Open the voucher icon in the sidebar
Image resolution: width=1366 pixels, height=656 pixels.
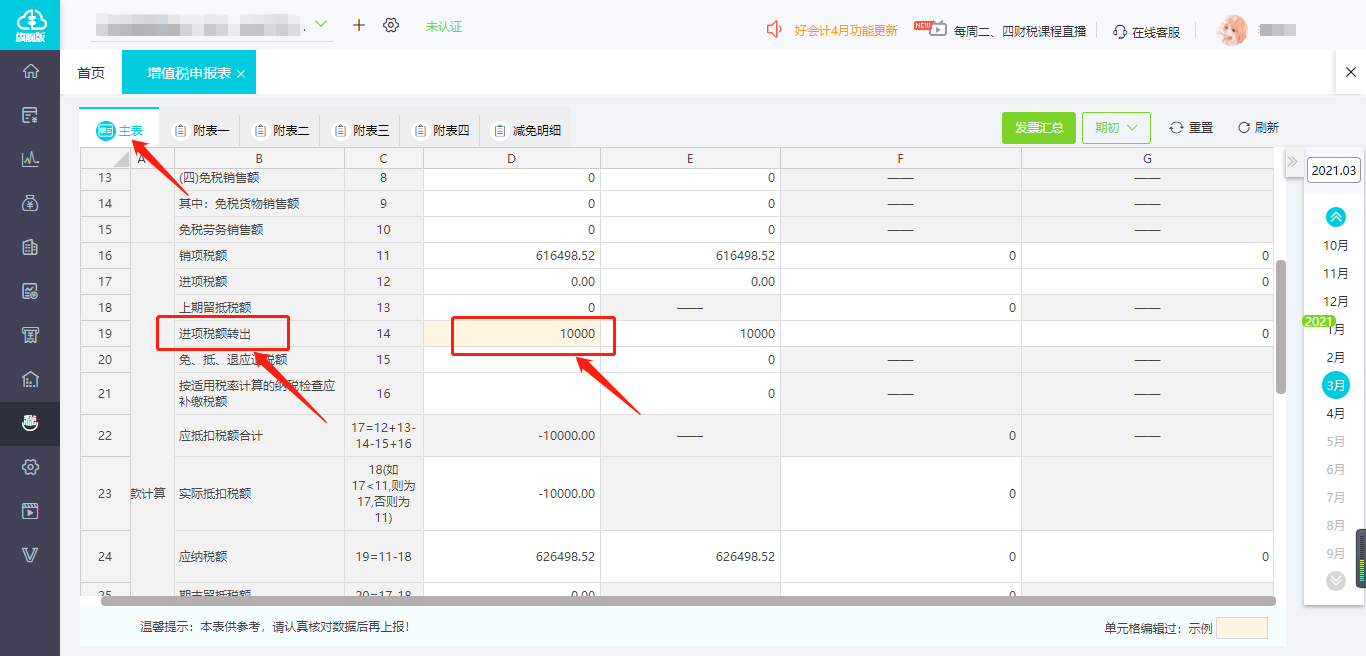(30, 115)
